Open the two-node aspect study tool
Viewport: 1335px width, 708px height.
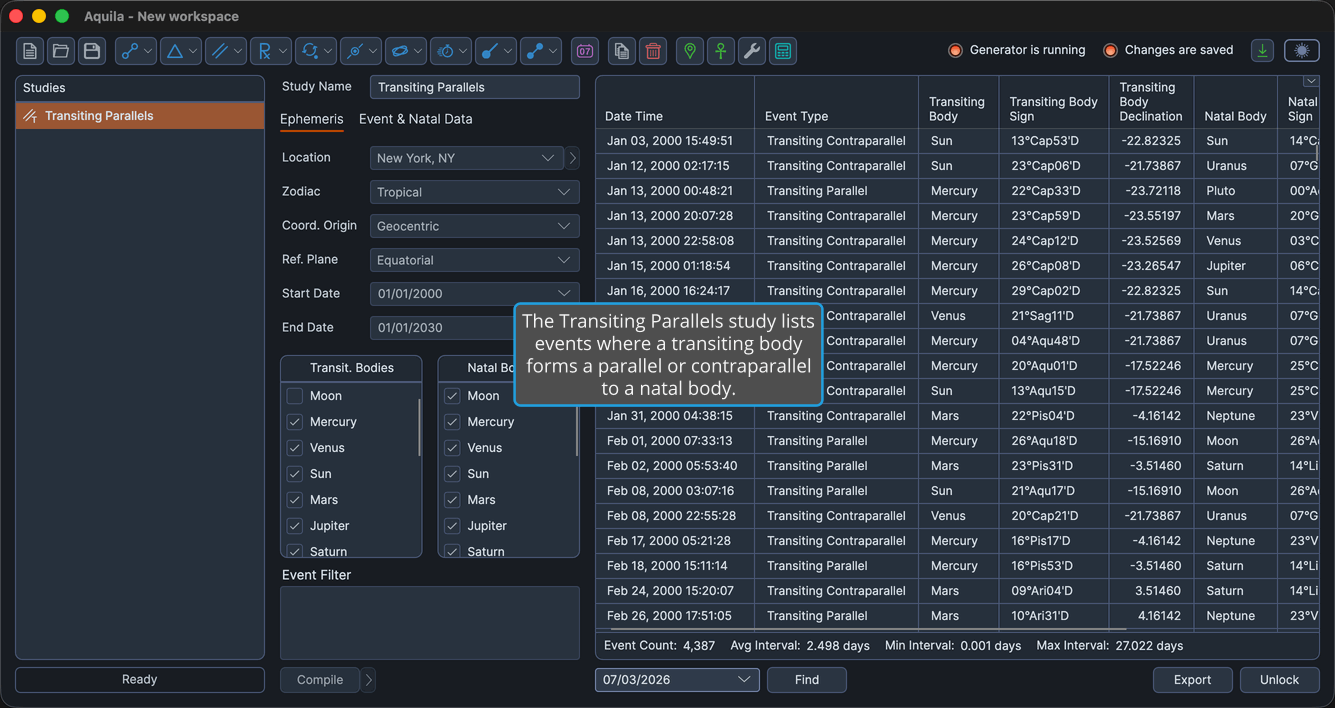coord(136,51)
